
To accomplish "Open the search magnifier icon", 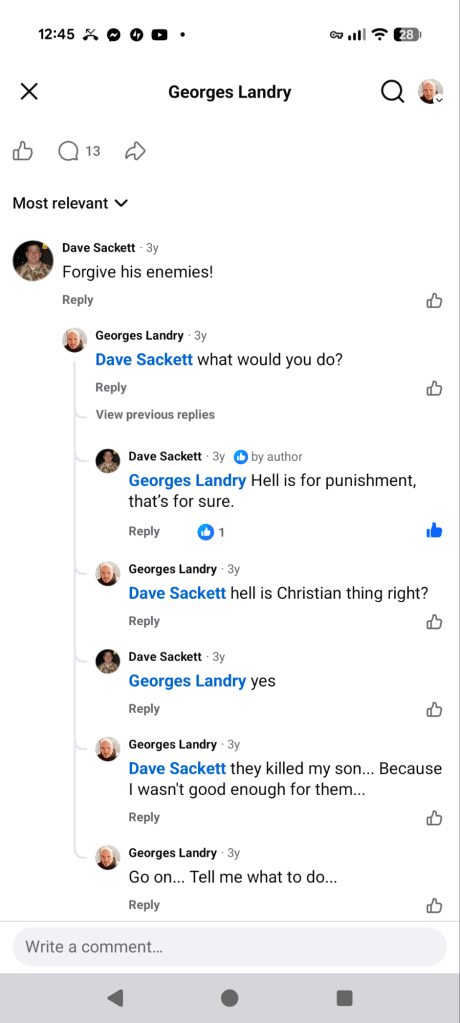I will click(392, 92).
